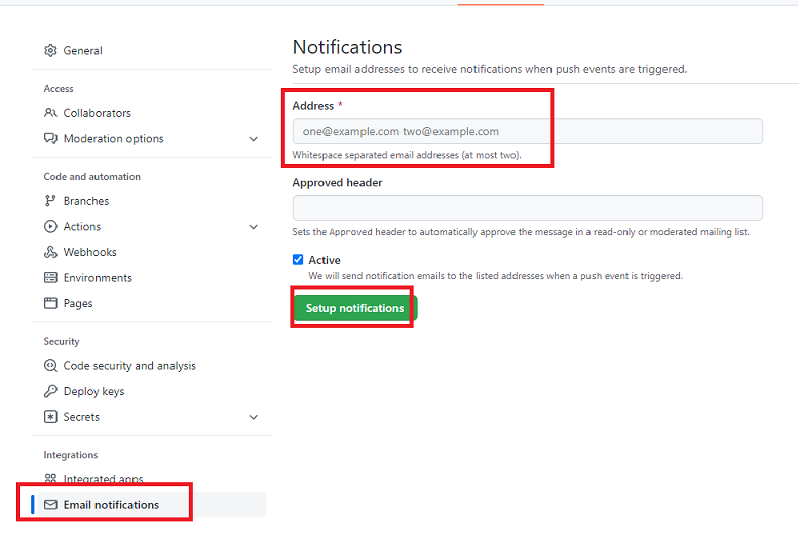Expand the Moderation options chevron
The image size is (800, 539).
pyautogui.click(x=254, y=139)
